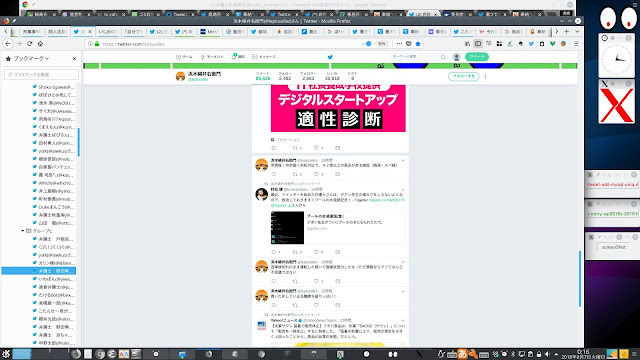The image size is (640, 360).
Task: Go to Twitter ホーム in nav bar
Action: point(184,57)
